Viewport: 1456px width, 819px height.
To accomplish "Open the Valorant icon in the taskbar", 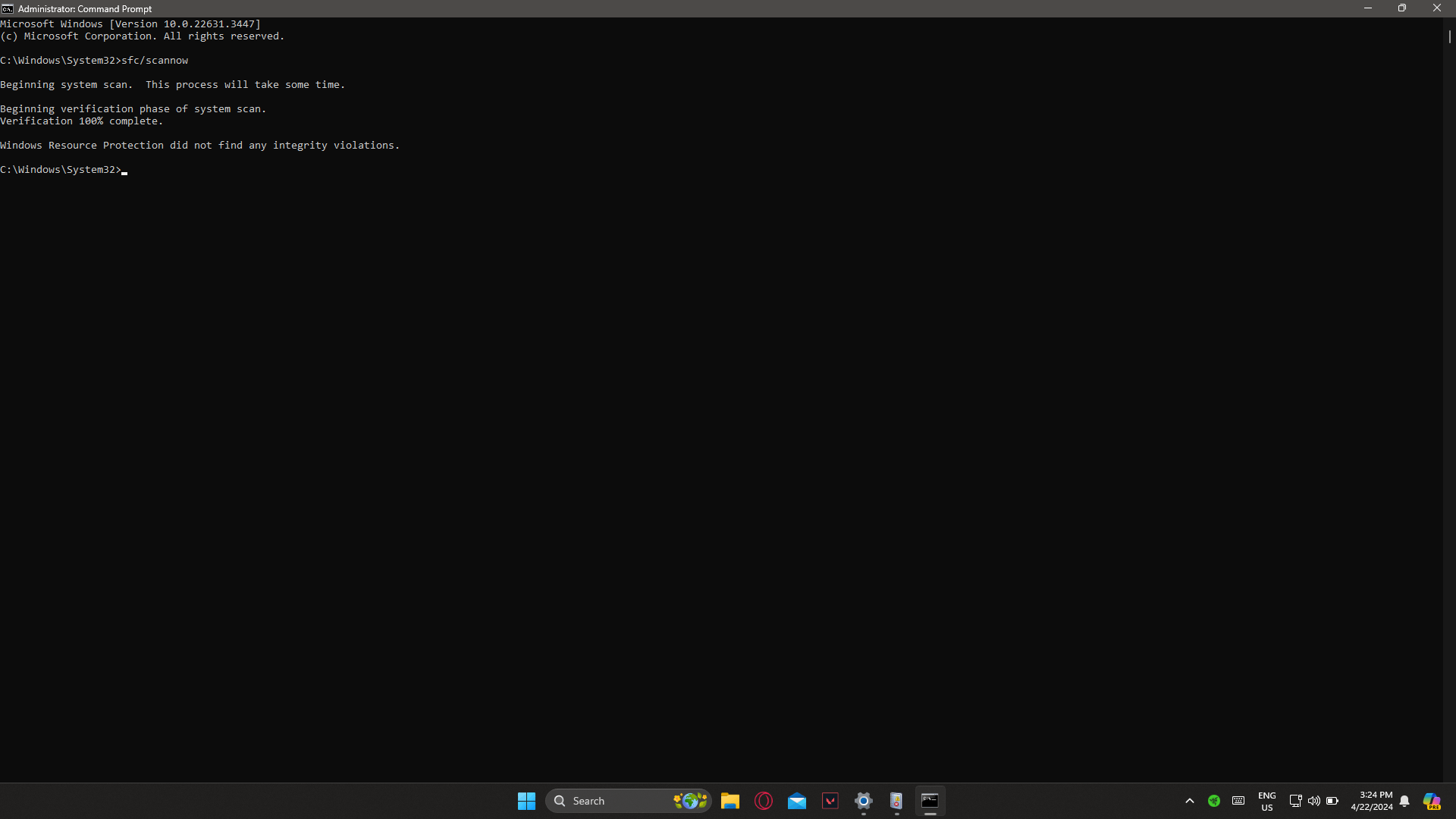I will [x=830, y=801].
